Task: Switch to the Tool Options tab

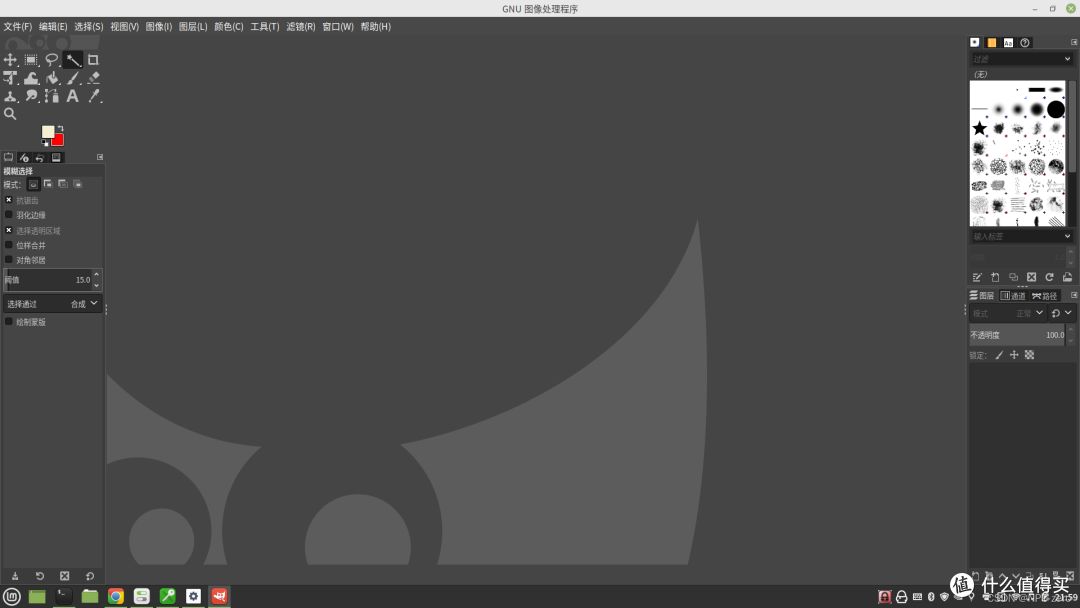Action: pyautogui.click(x=8, y=158)
